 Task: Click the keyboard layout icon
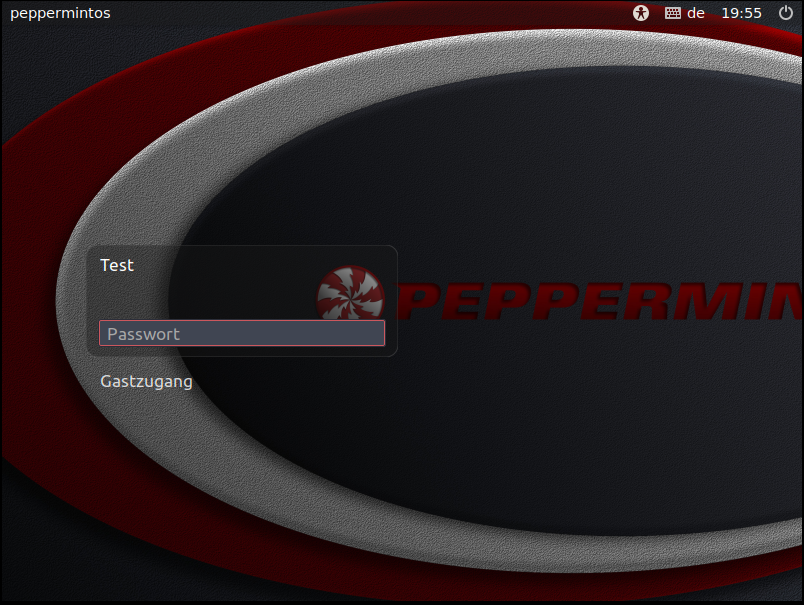click(x=673, y=13)
